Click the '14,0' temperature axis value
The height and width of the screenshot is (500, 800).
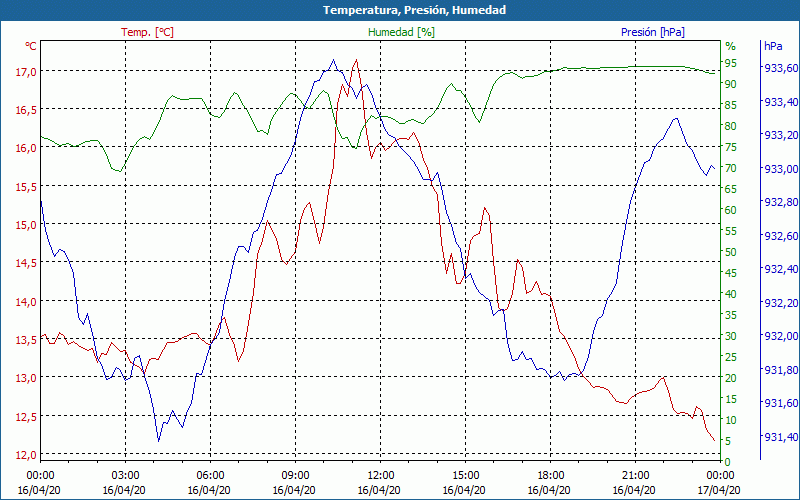click(x=26, y=302)
